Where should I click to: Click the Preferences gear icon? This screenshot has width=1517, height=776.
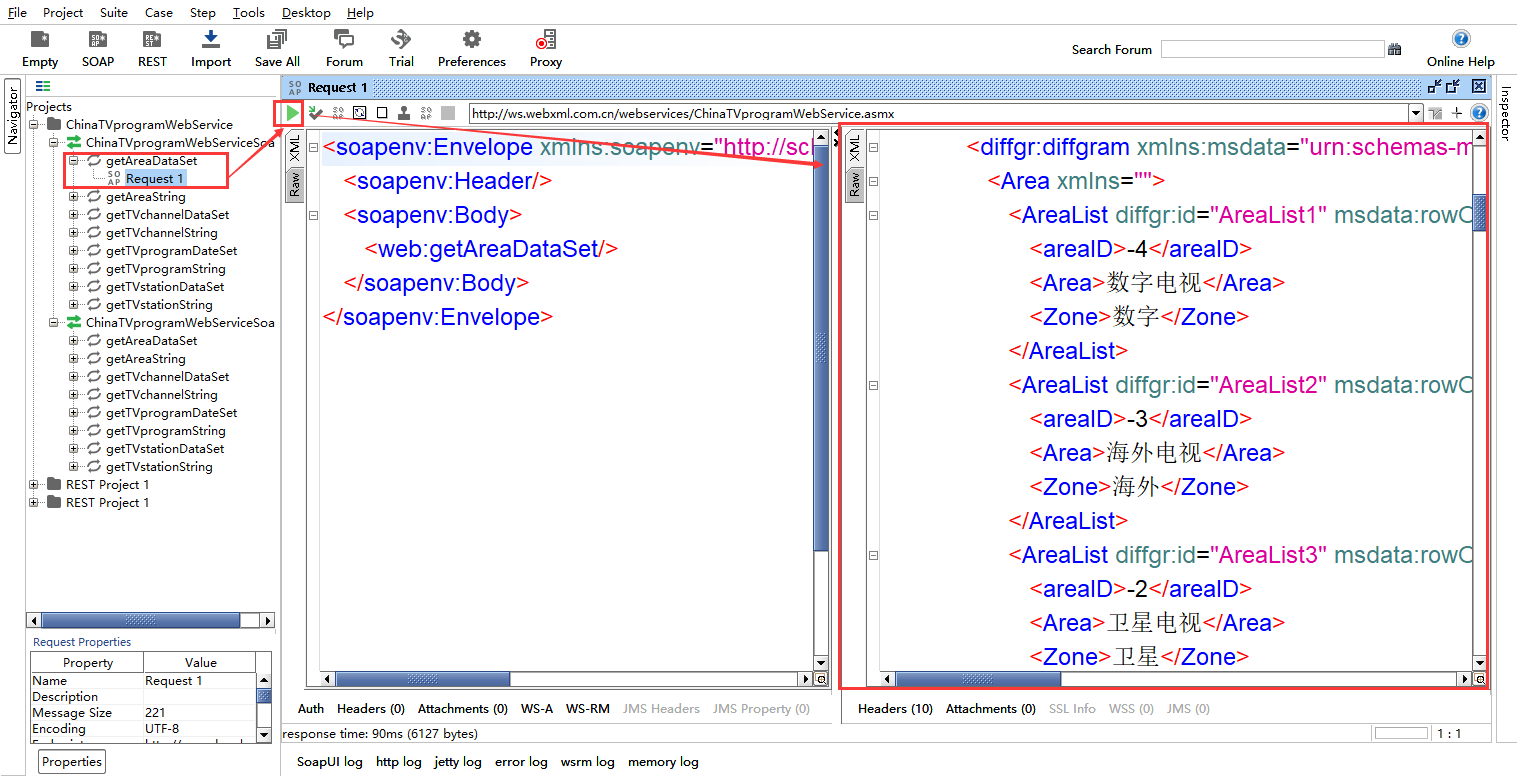point(471,40)
